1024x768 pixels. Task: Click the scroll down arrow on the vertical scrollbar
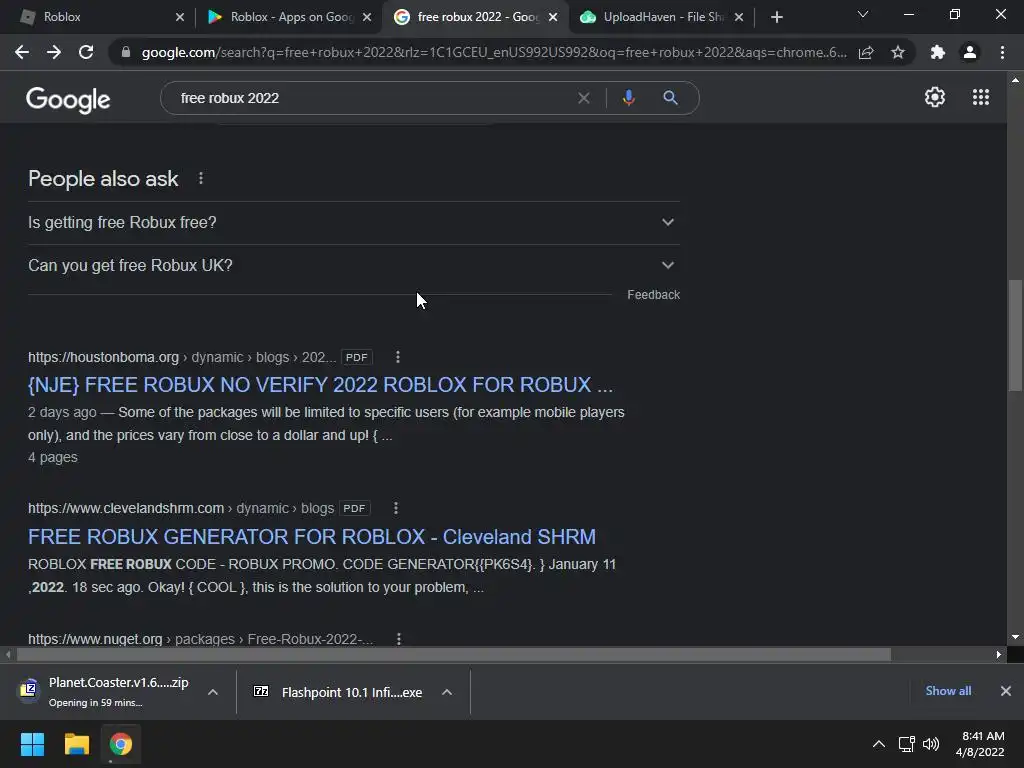click(x=1015, y=637)
